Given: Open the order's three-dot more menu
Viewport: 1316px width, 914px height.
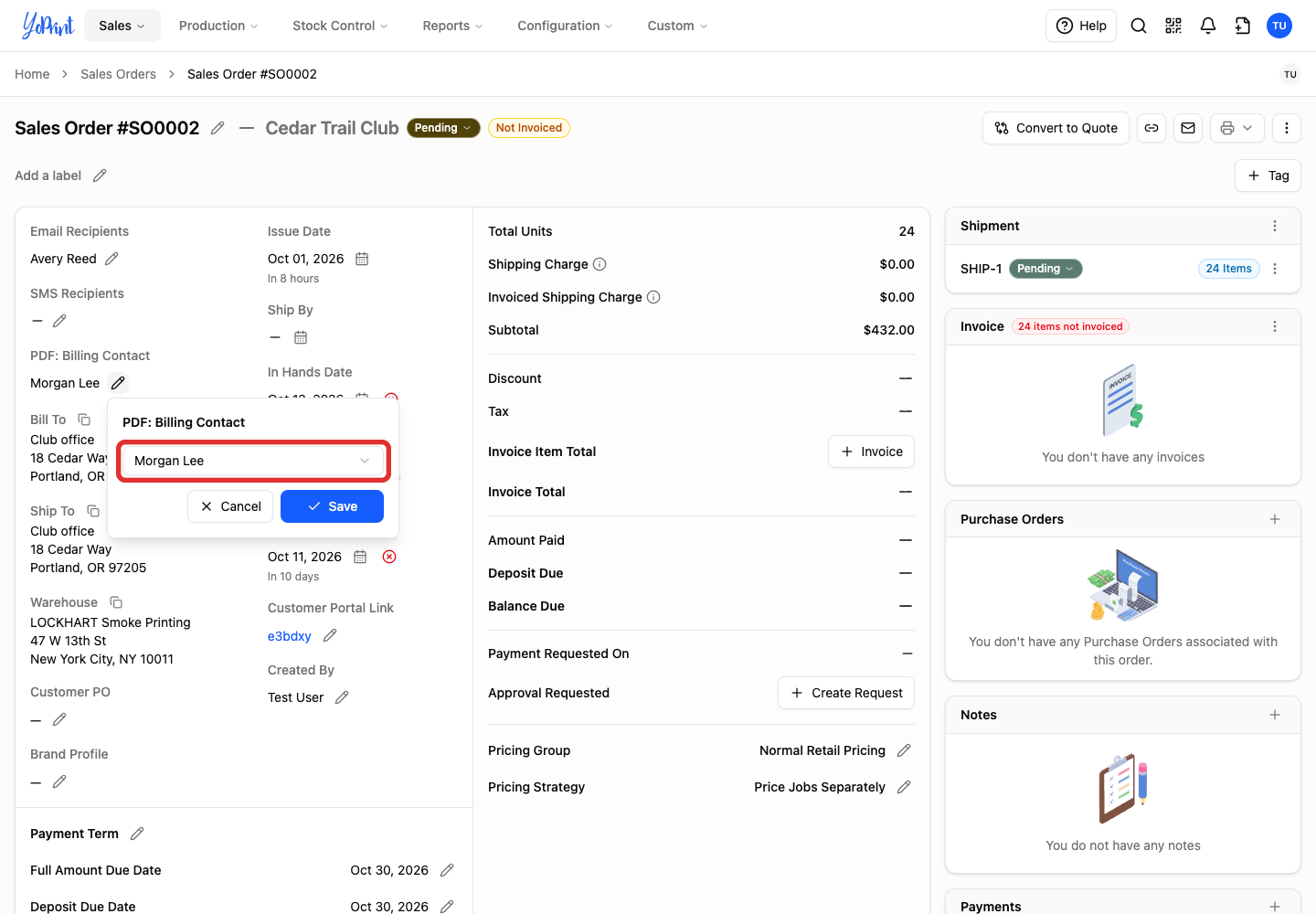Looking at the screenshot, I should pos(1287,128).
